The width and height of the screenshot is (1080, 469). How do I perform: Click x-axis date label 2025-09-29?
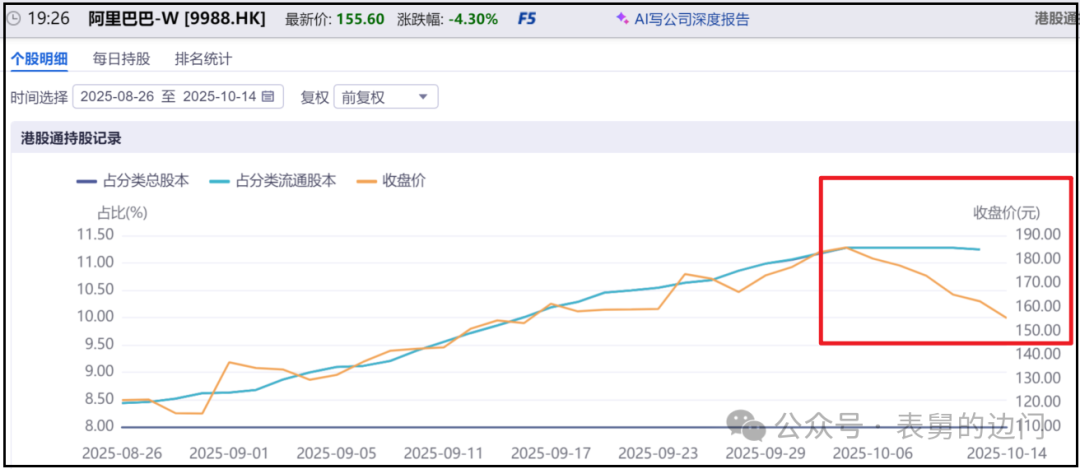click(x=767, y=453)
